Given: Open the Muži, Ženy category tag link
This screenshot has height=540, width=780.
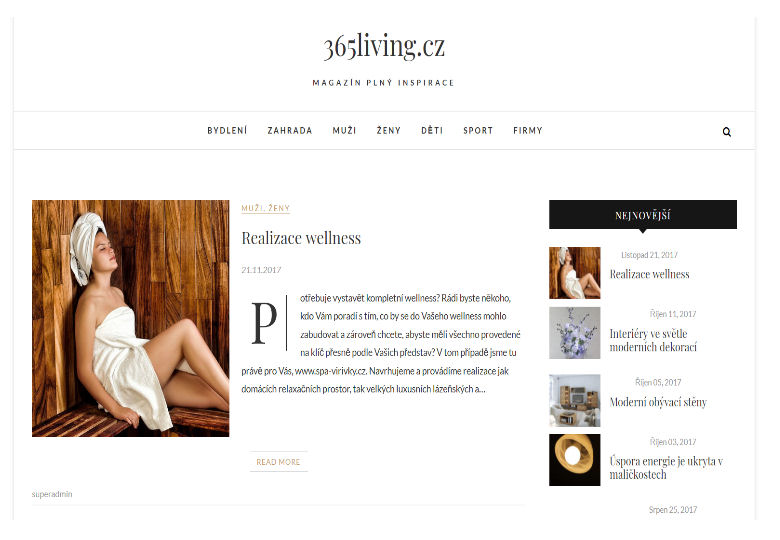Looking at the screenshot, I should point(266,208).
